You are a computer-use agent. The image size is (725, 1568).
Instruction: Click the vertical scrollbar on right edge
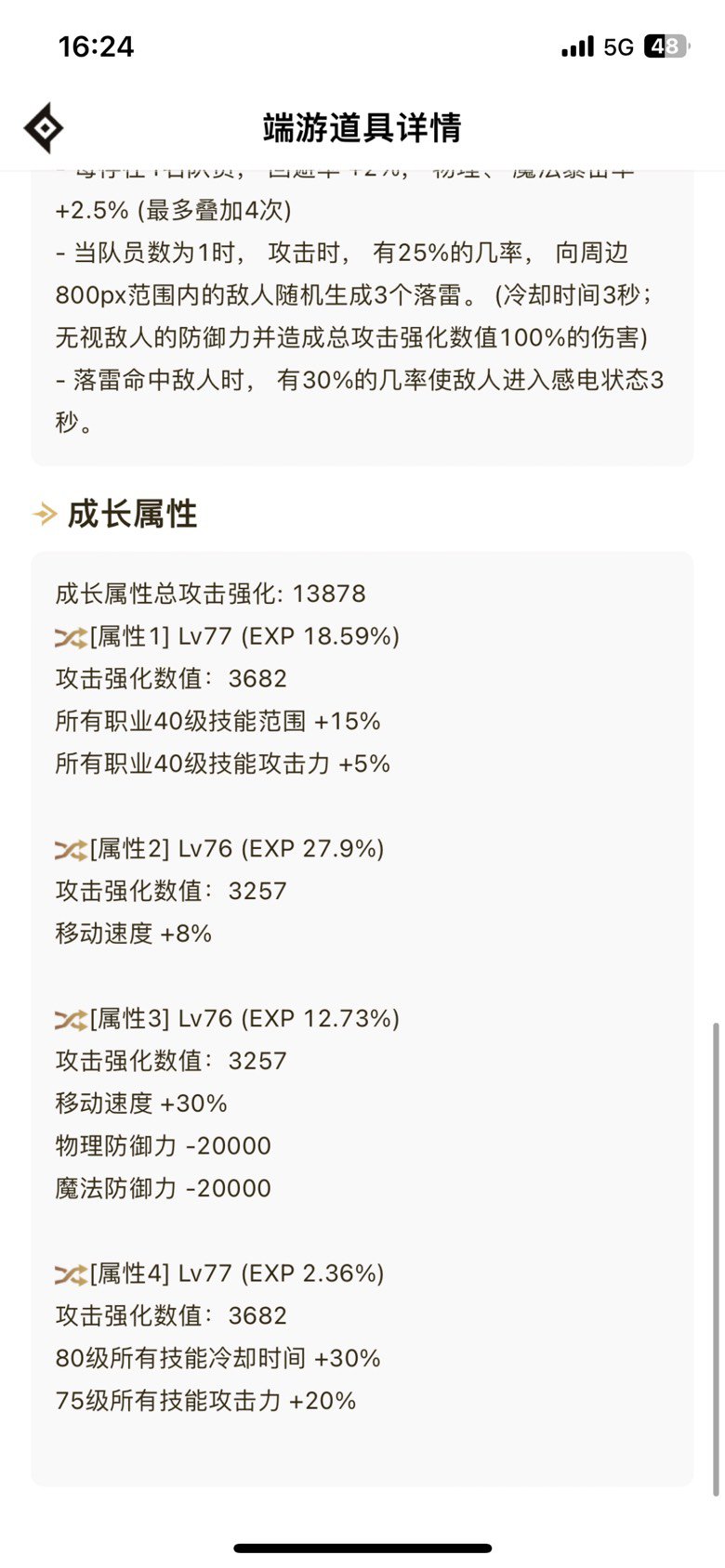715,1259
